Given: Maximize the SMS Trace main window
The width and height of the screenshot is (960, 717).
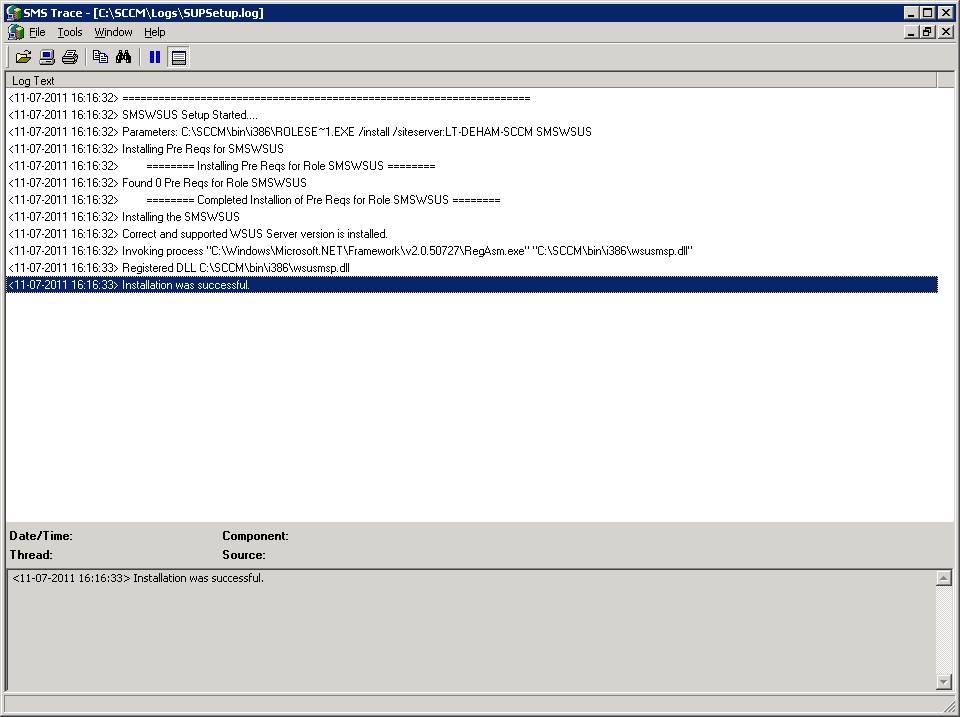Looking at the screenshot, I should [x=928, y=12].
